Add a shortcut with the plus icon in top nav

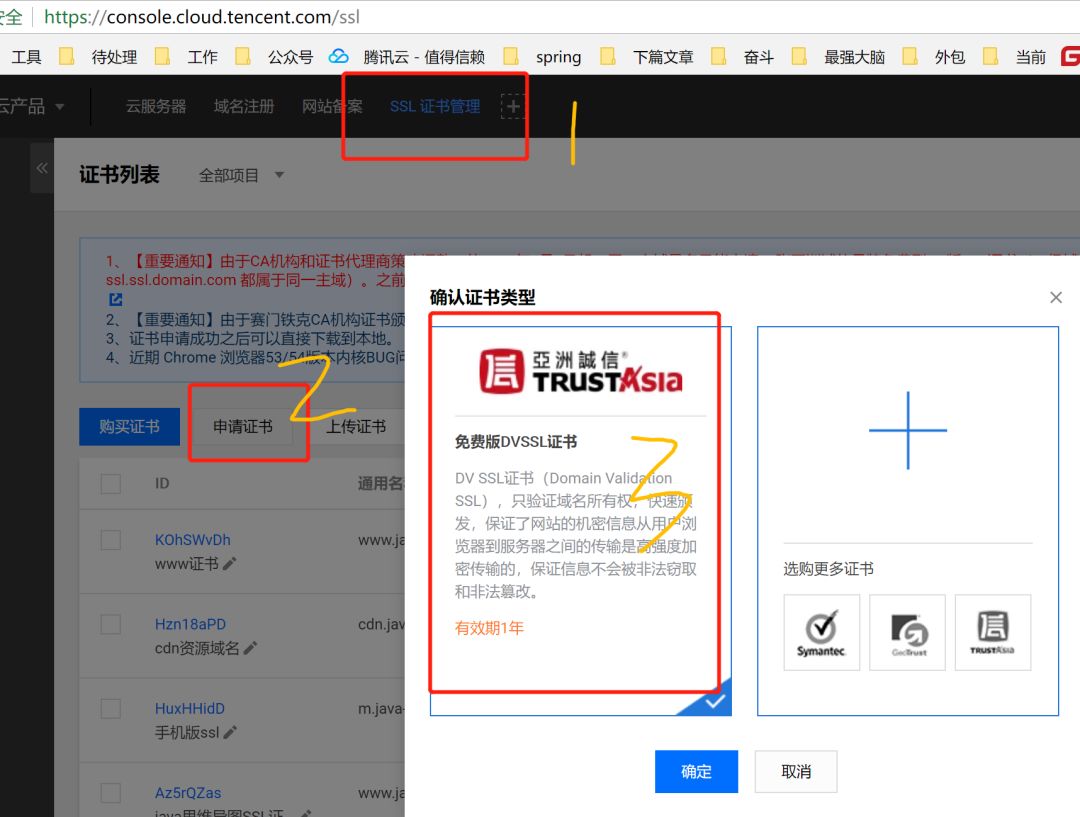tap(512, 106)
